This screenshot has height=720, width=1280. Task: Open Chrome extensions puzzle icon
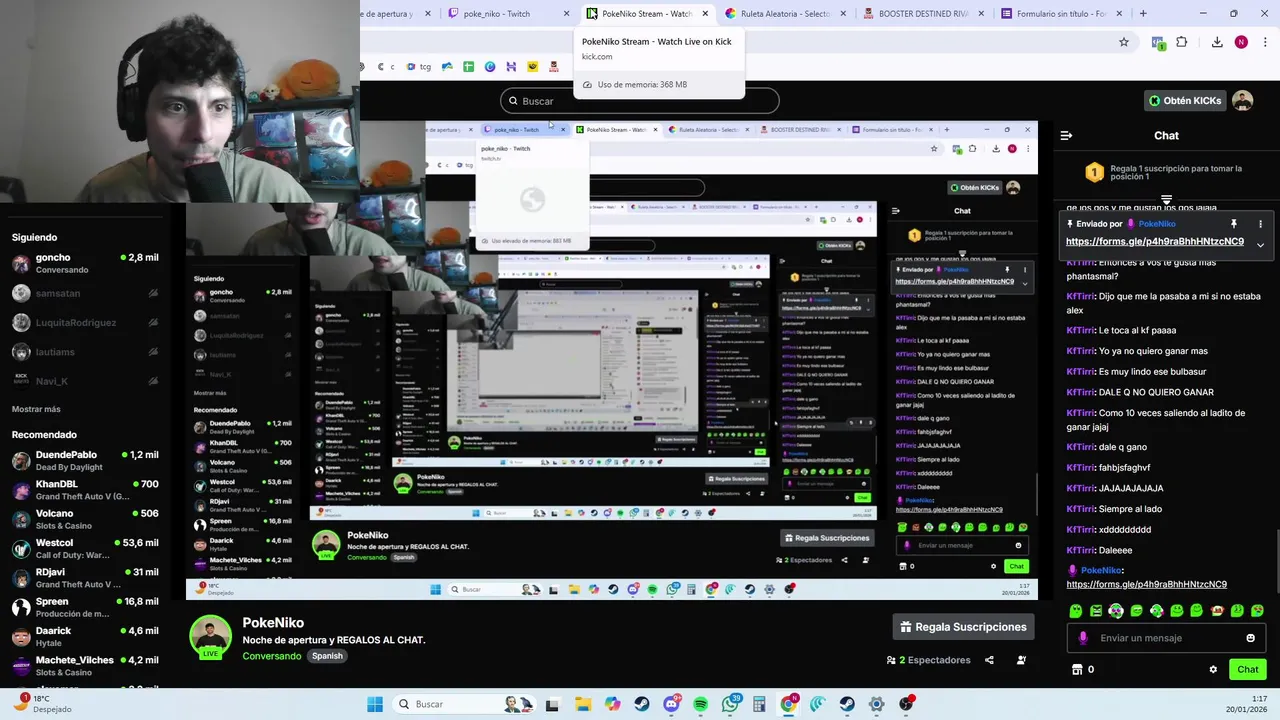1182,42
